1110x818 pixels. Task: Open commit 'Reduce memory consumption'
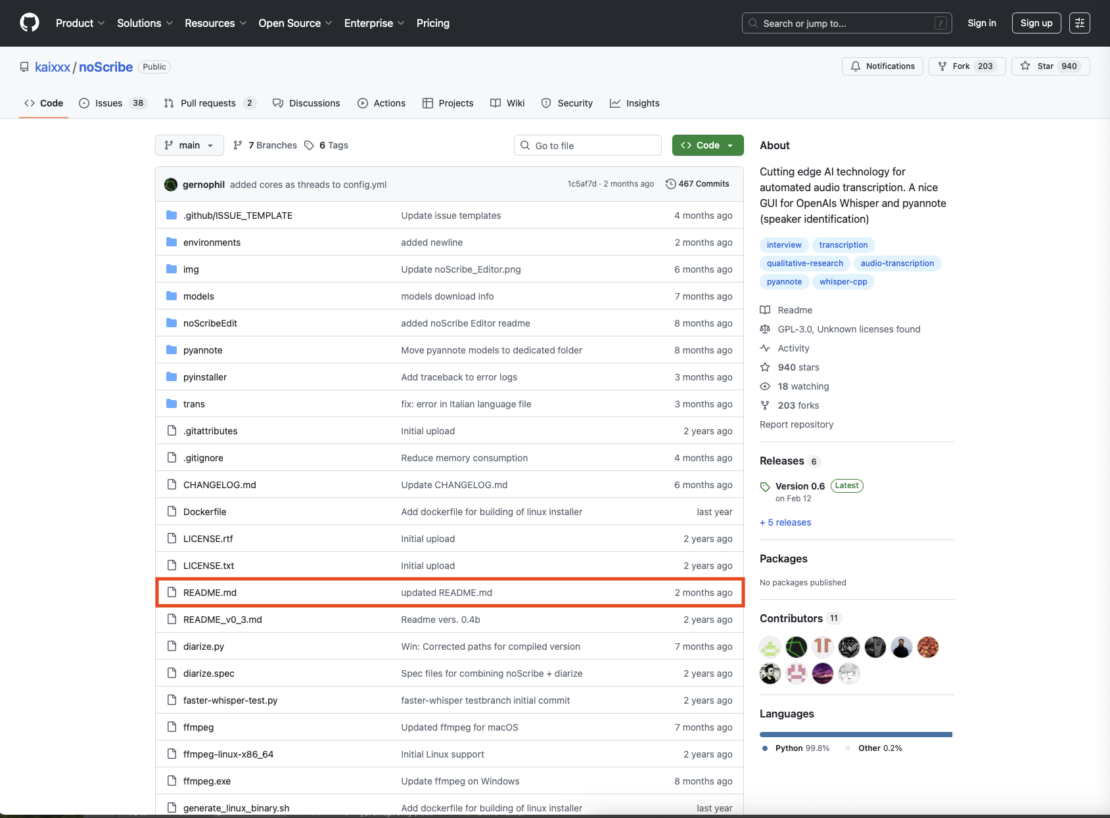click(x=464, y=458)
